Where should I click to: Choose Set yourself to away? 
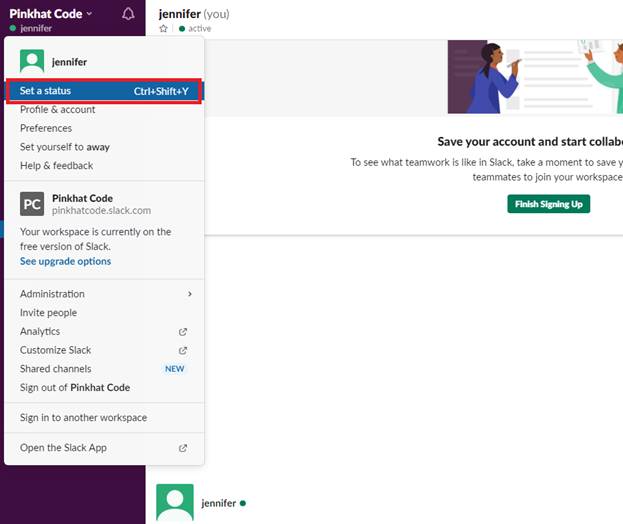click(x=104, y=147)
